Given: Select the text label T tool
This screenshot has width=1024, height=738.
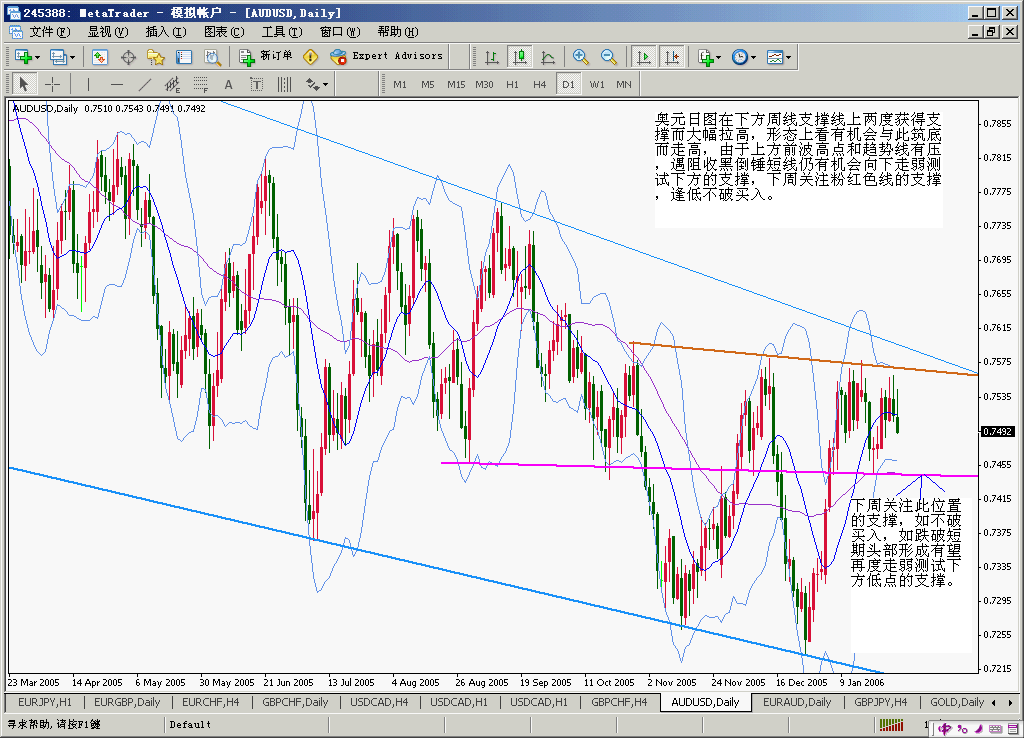Looking at the screenshot, I should (257, 84).
